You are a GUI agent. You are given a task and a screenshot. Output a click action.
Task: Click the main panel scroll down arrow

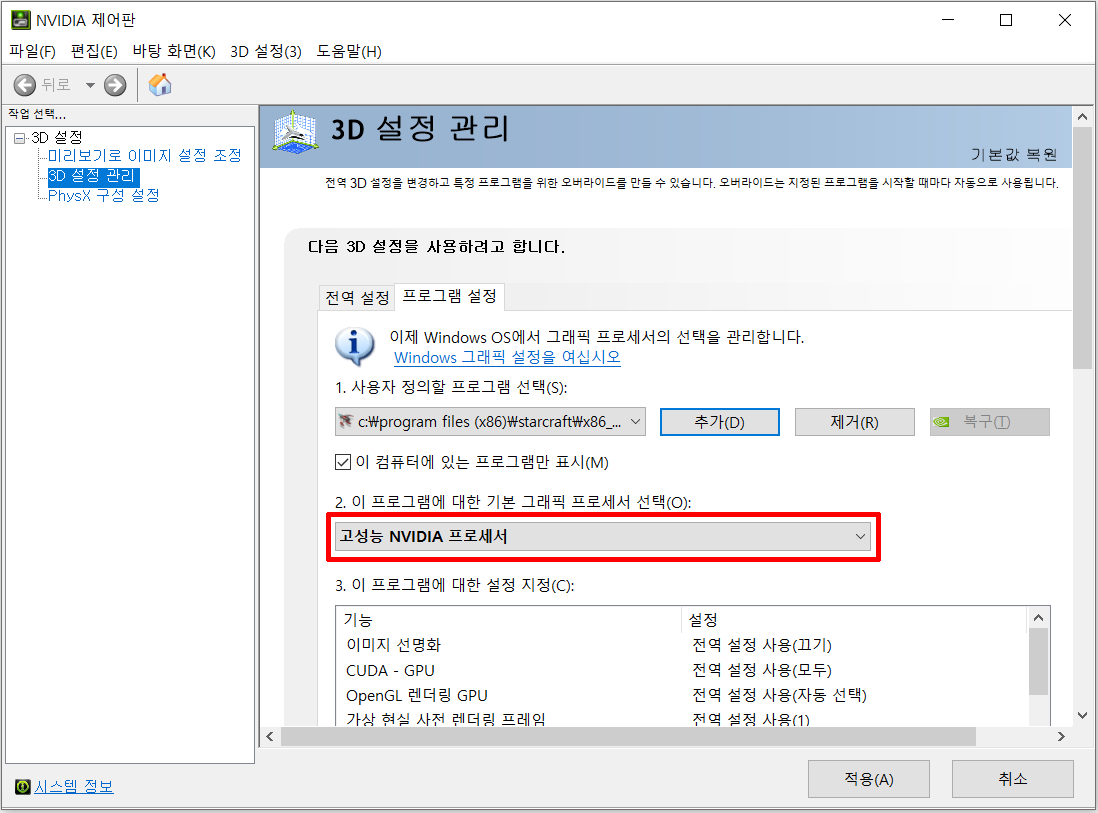point(1083,716)
